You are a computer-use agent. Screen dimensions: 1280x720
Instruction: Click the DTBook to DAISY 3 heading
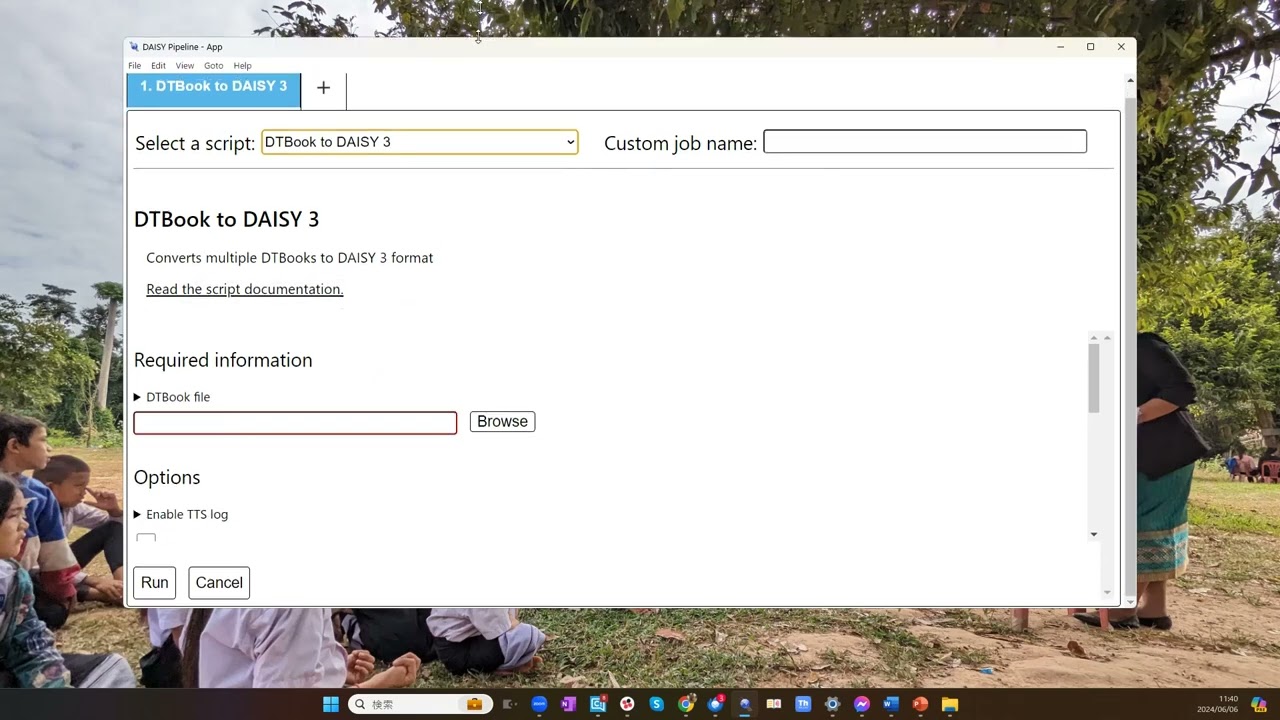[x=226, y=219]
